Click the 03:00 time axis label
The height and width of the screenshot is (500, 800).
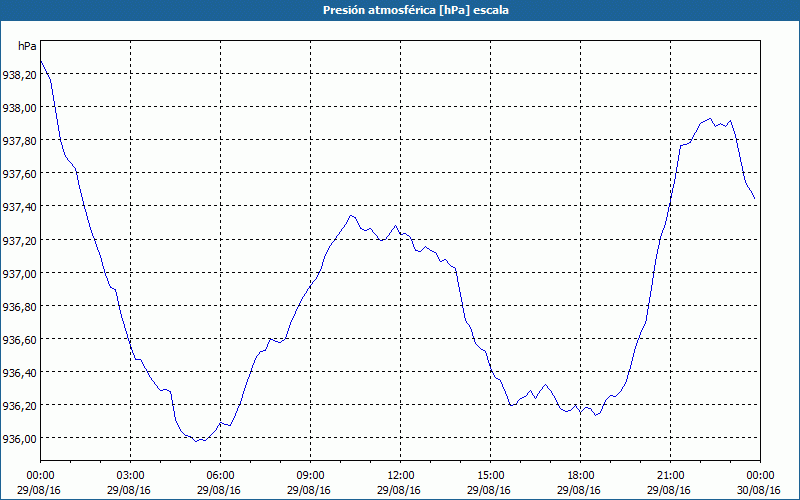click(x=130, y=474)
